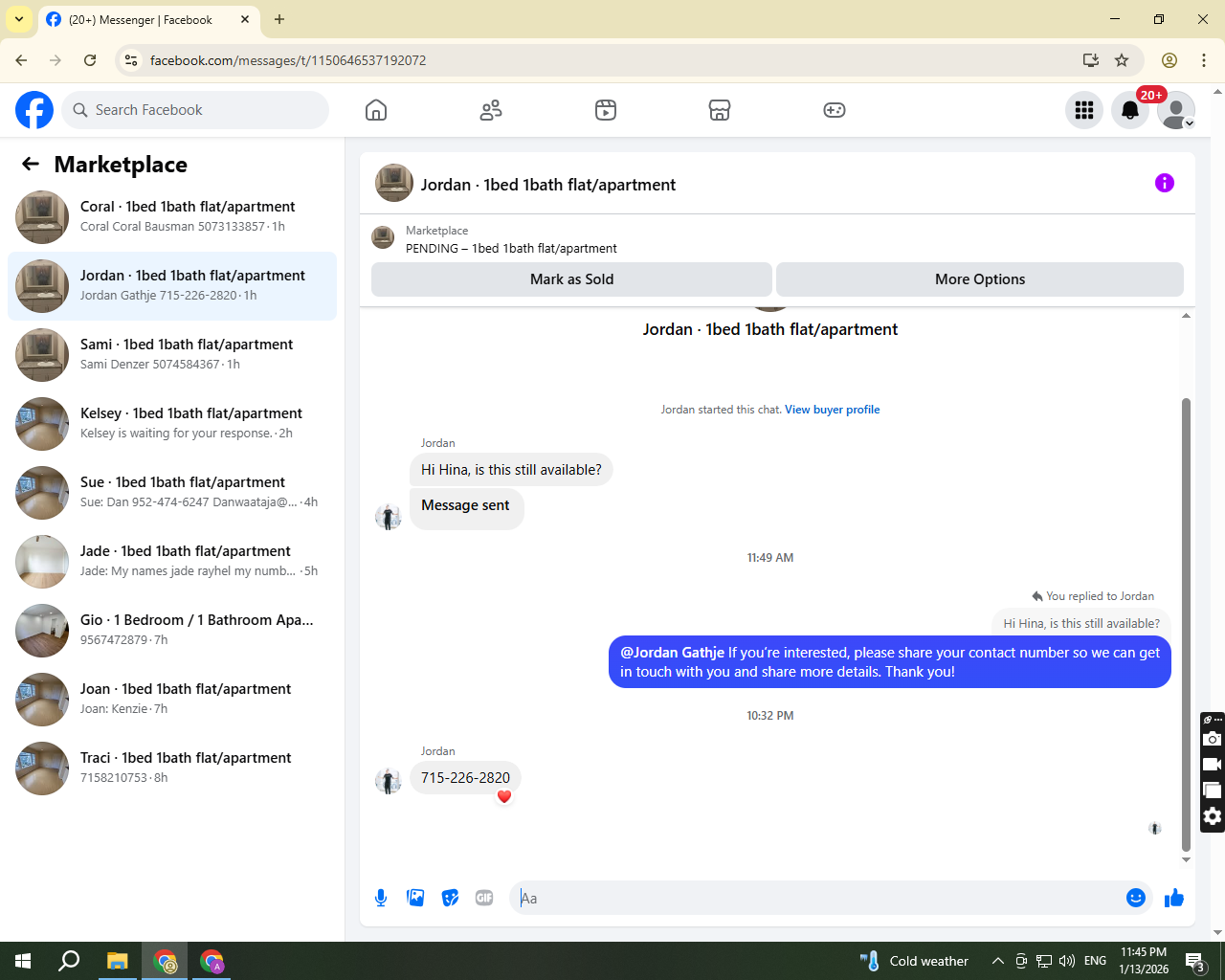Send a thumbs up like
This screenshot has width=1225, height=980.
[x=1174, y=898]
